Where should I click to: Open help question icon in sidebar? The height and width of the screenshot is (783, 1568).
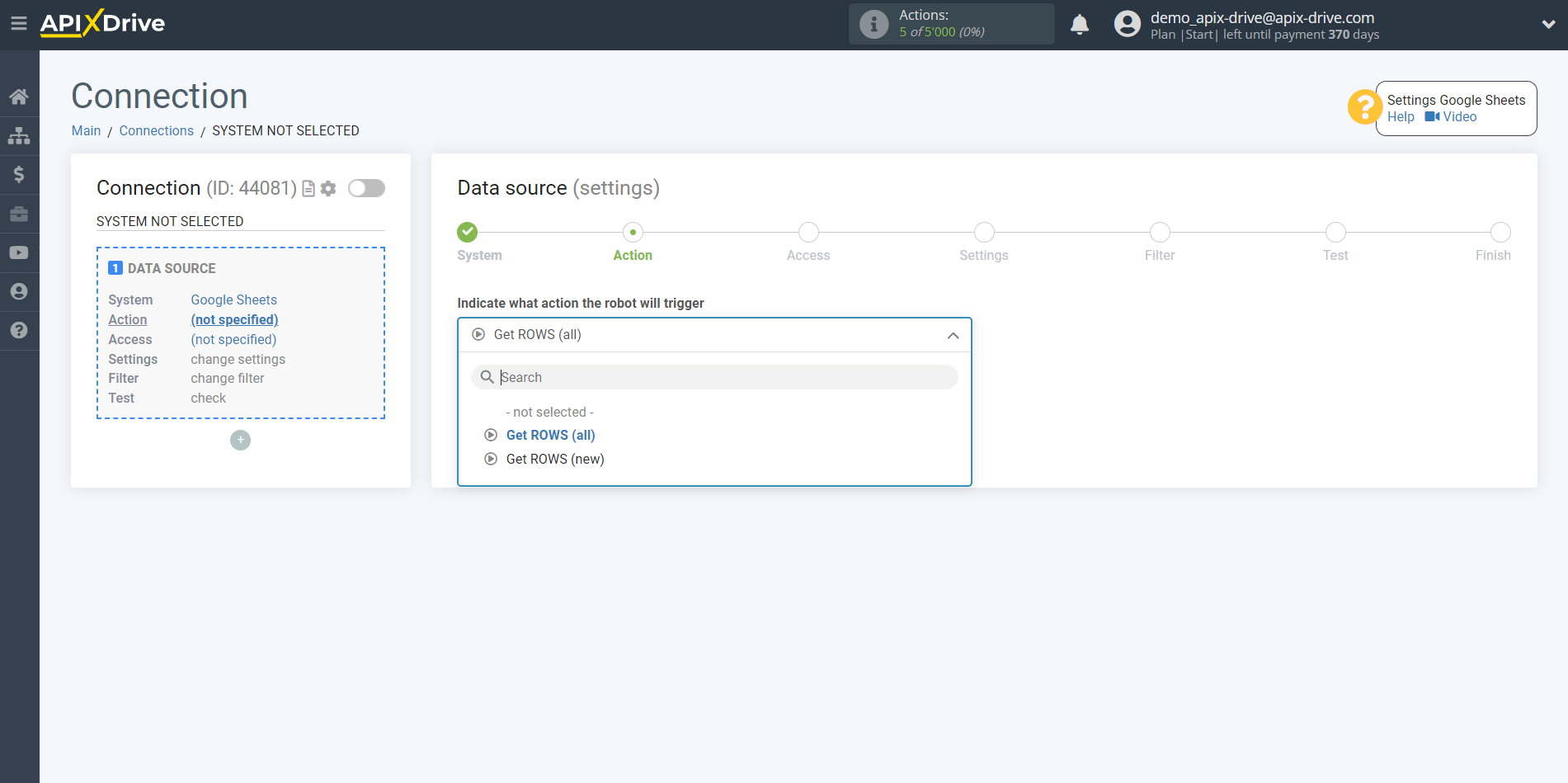[19, 330]
